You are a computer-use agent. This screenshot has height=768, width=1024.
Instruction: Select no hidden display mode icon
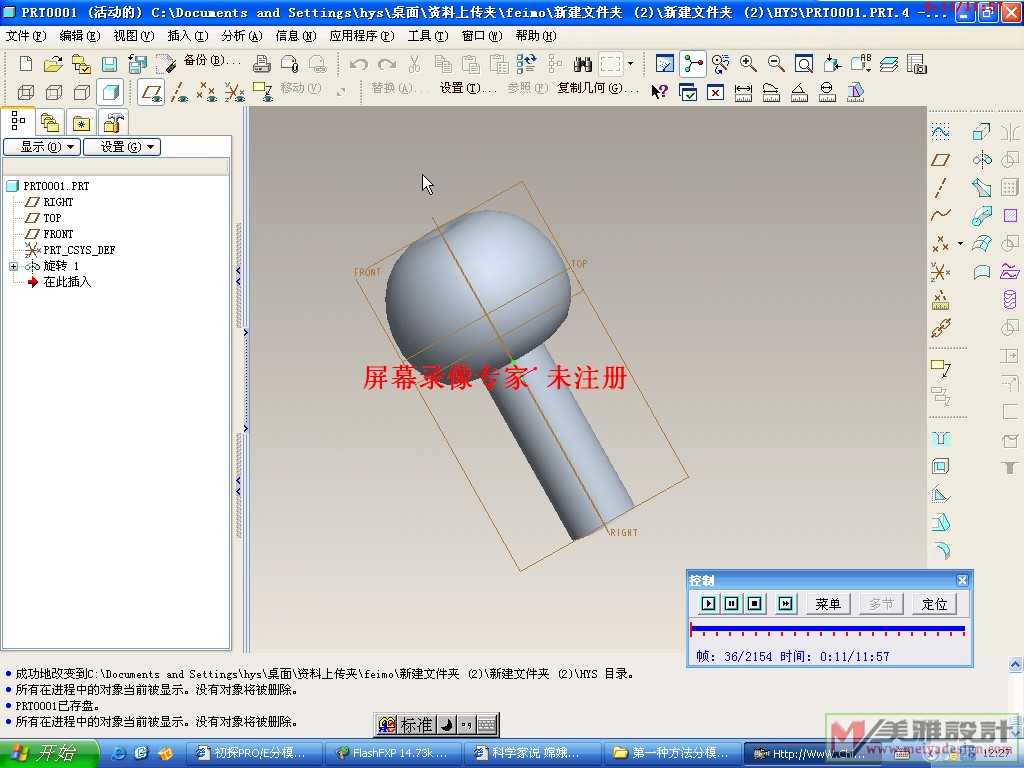pos(82,92)
